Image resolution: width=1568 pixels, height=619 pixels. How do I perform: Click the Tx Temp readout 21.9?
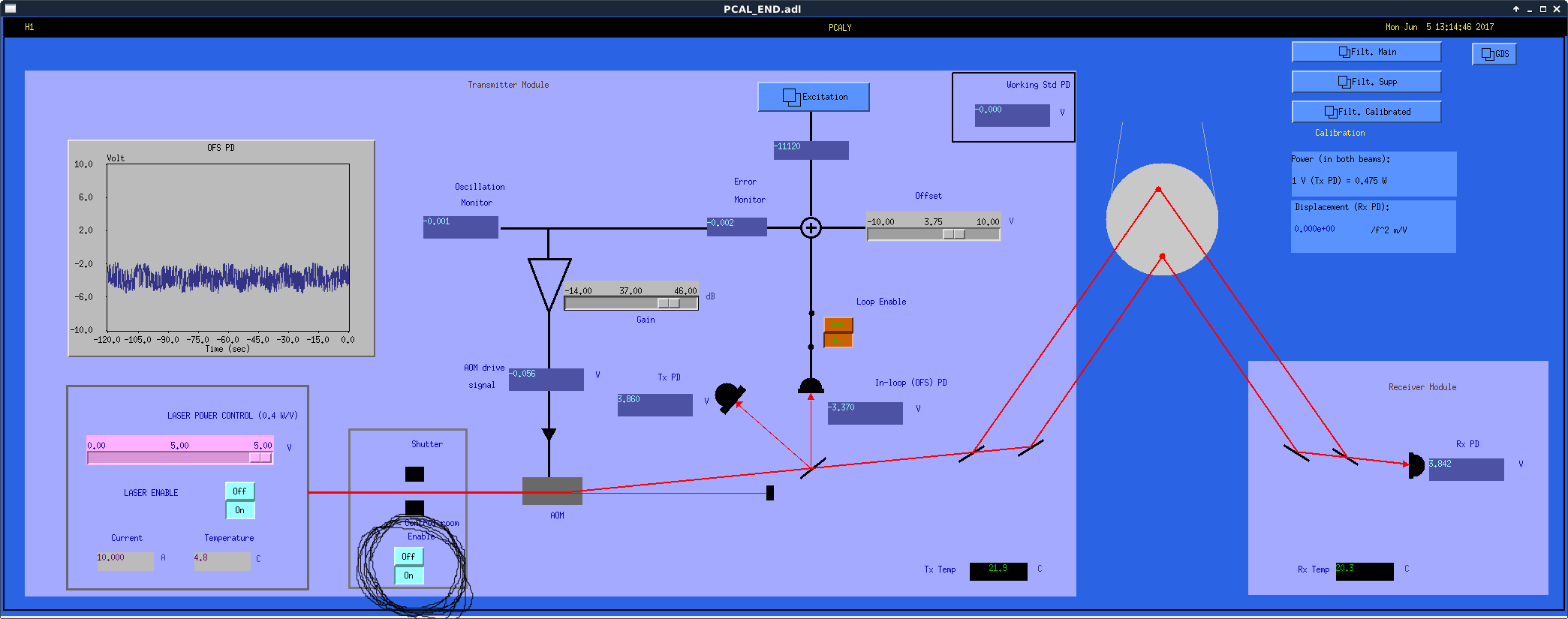pyautogui.click(x=998, y=571)
